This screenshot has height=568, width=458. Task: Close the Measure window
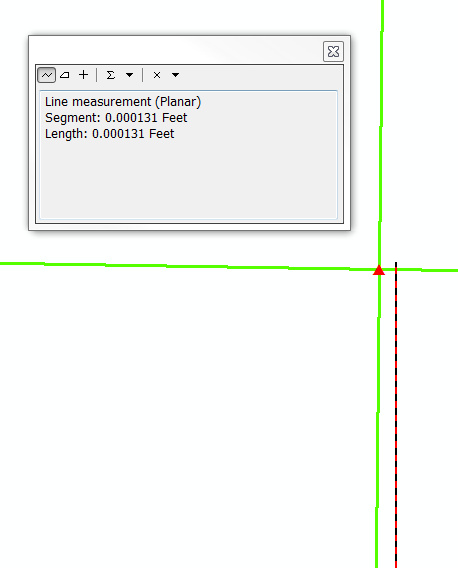point(333,51)
